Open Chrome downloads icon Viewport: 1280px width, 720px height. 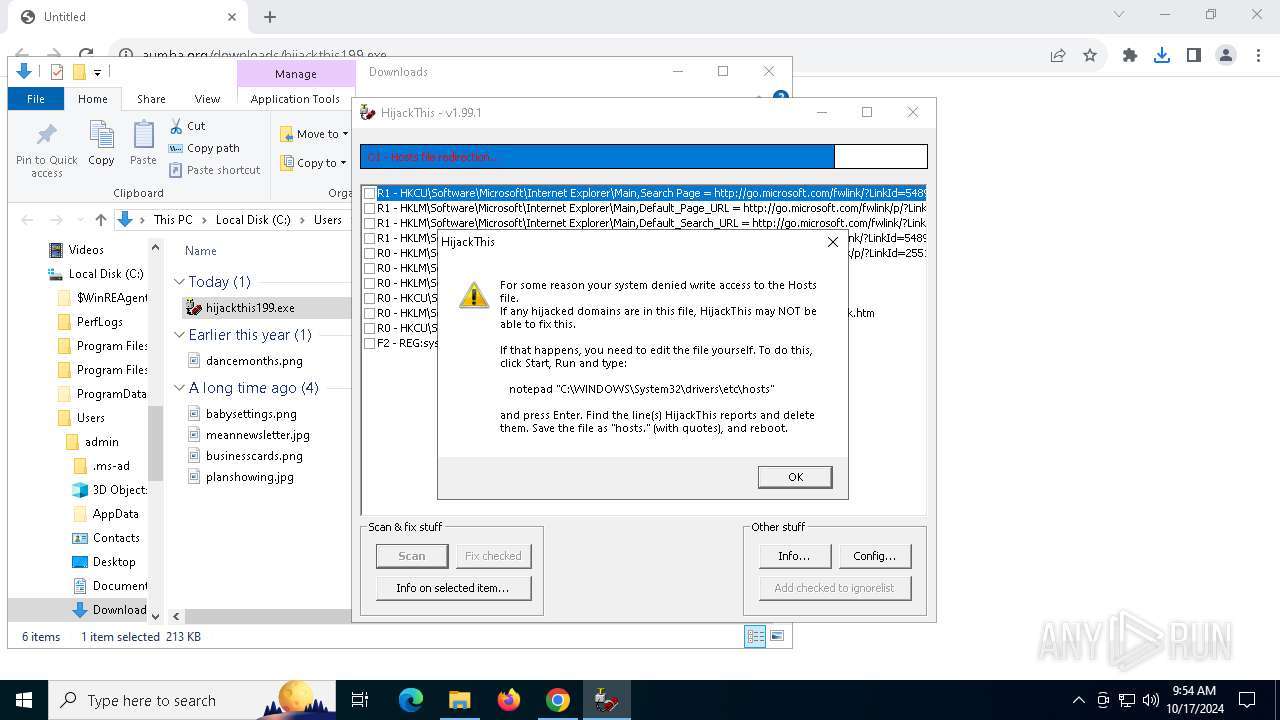point(1162,56)
